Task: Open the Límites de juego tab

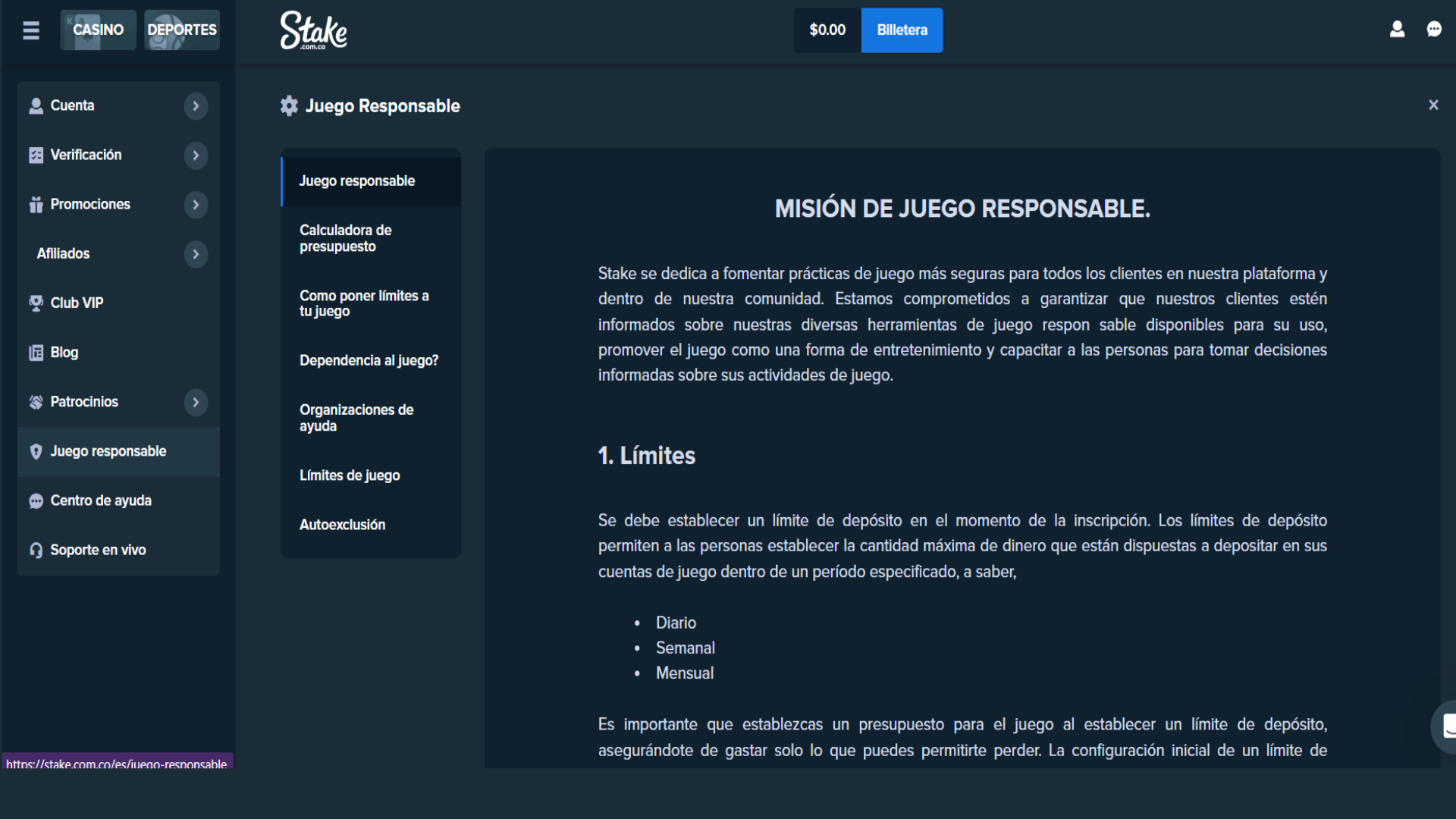Action: coord(371,475)
